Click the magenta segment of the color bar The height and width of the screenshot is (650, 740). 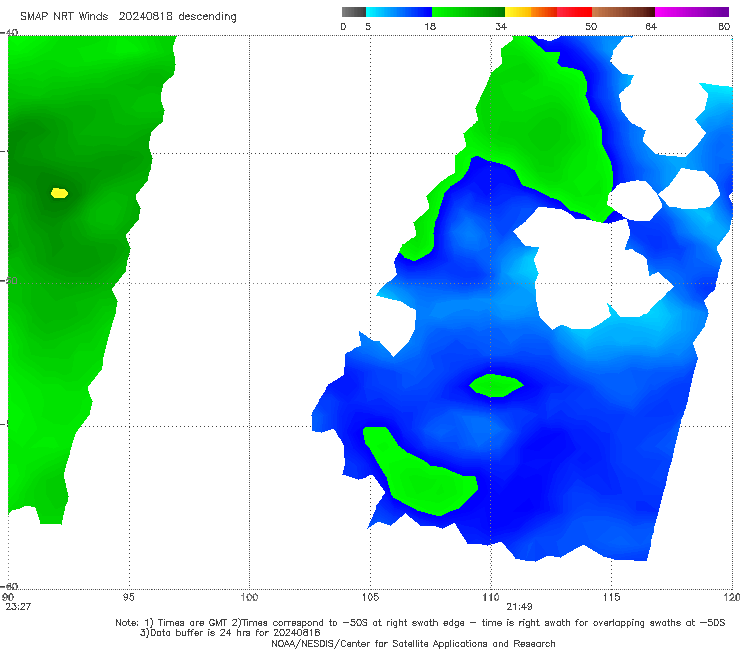tap(692, 12)
